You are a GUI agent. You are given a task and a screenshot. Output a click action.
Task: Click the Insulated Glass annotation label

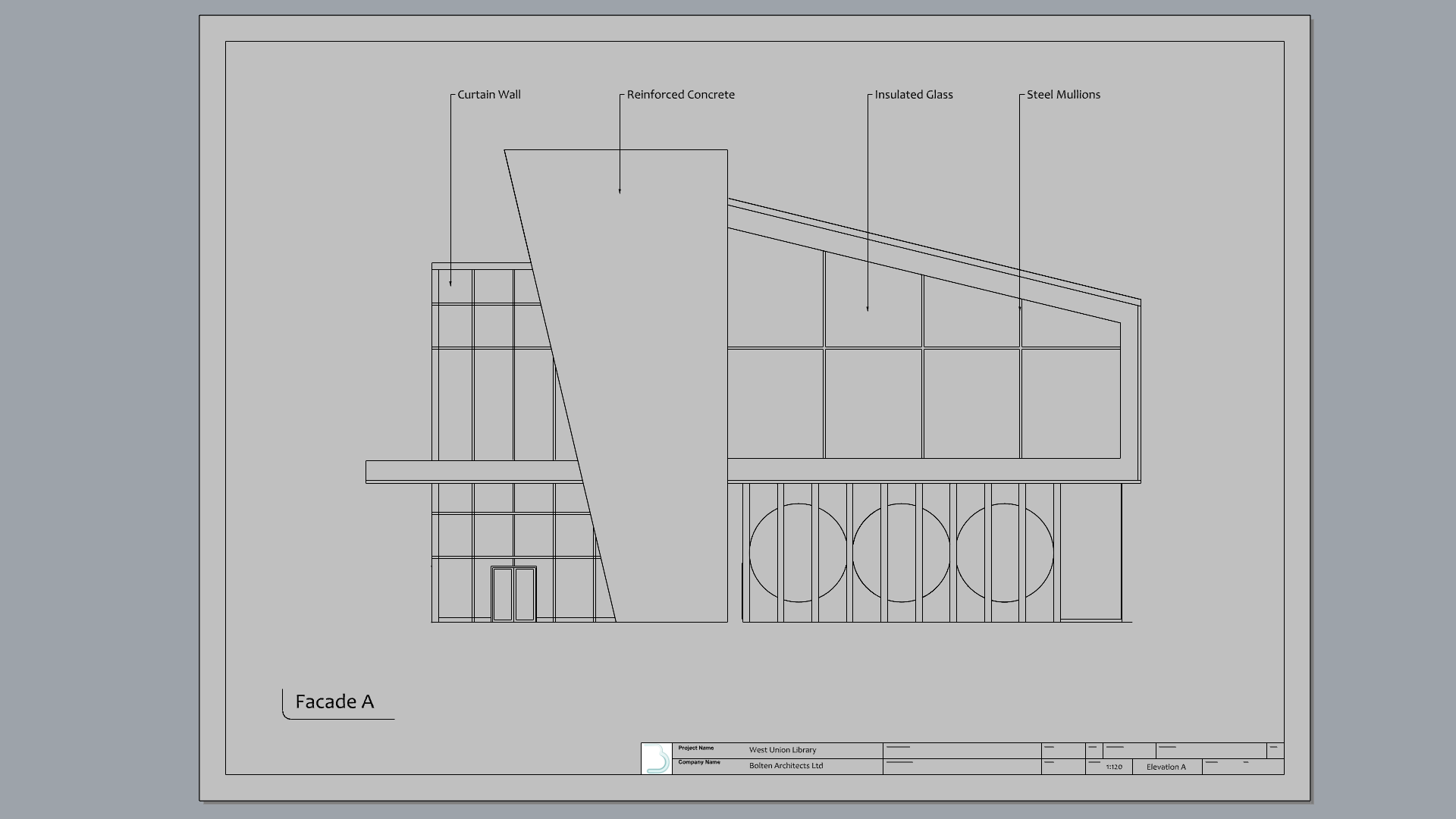tap(913, 95)
